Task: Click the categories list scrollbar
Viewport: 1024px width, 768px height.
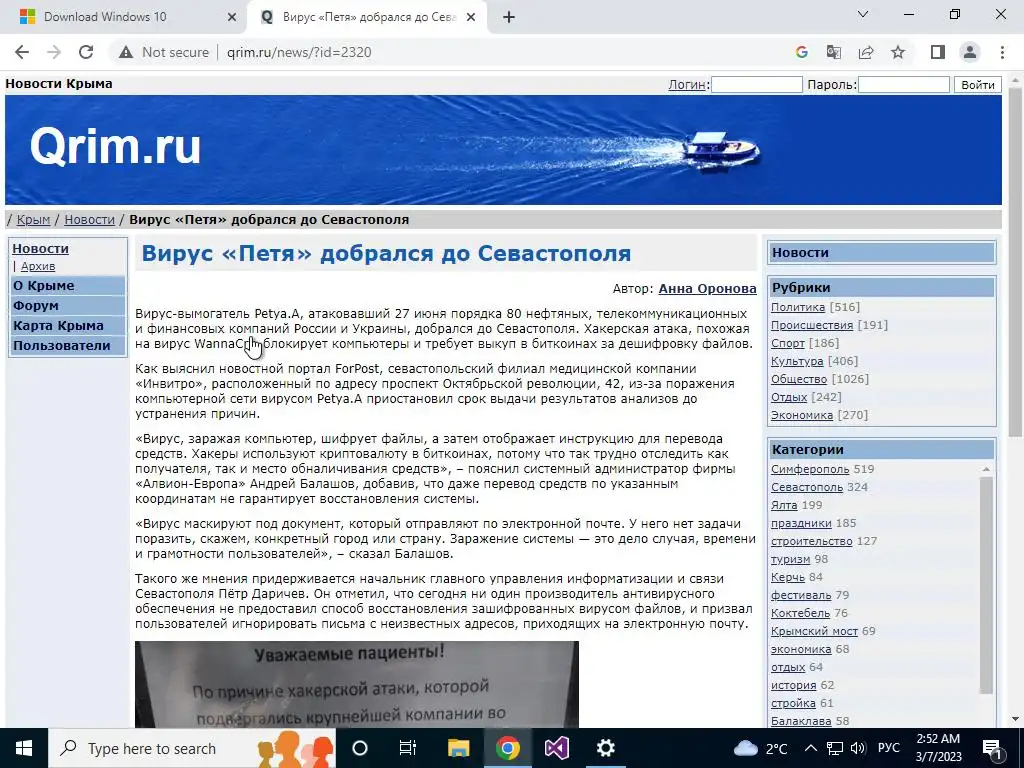Action: 986,584
